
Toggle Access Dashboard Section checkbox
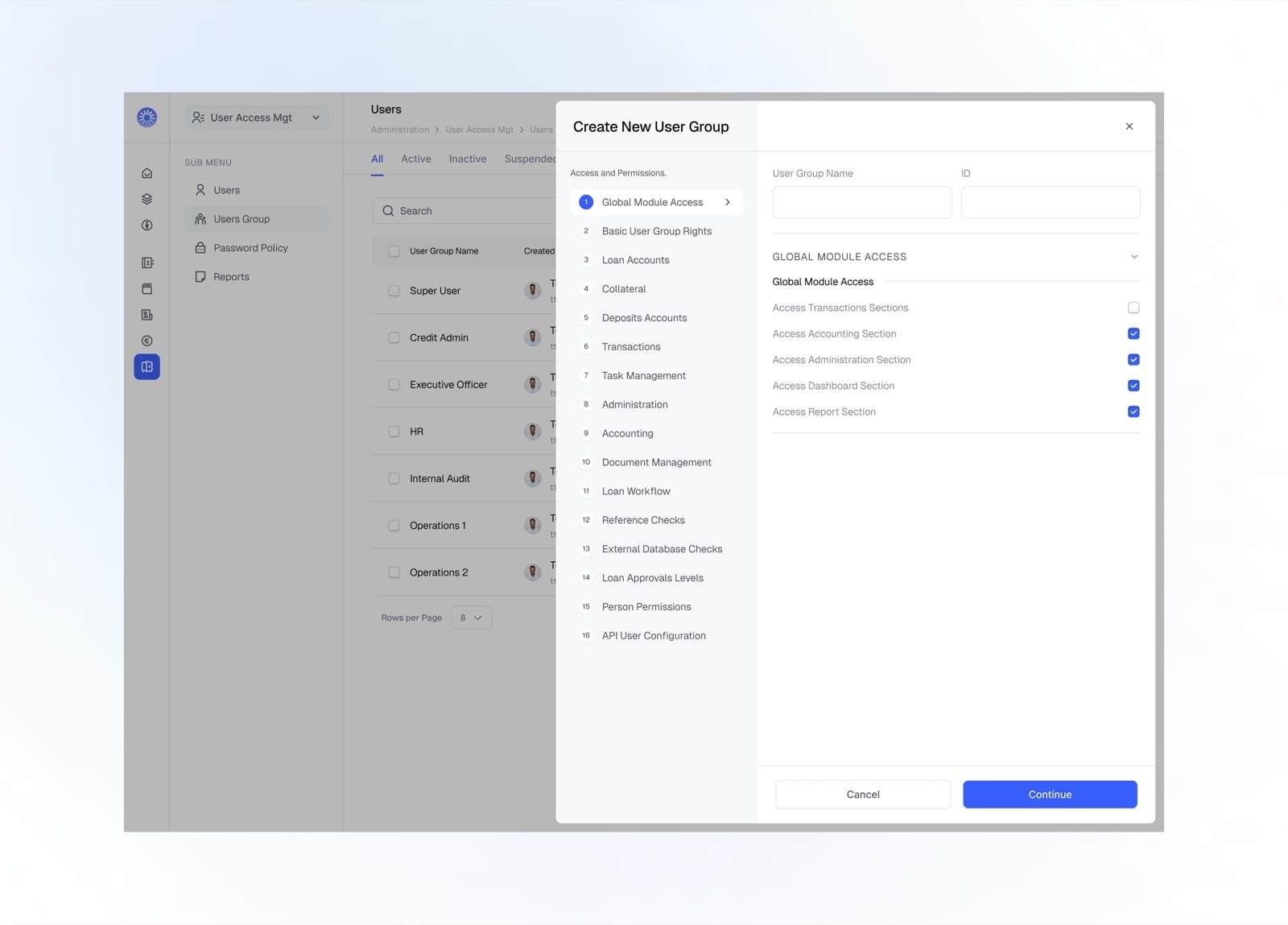point(1133,386)
